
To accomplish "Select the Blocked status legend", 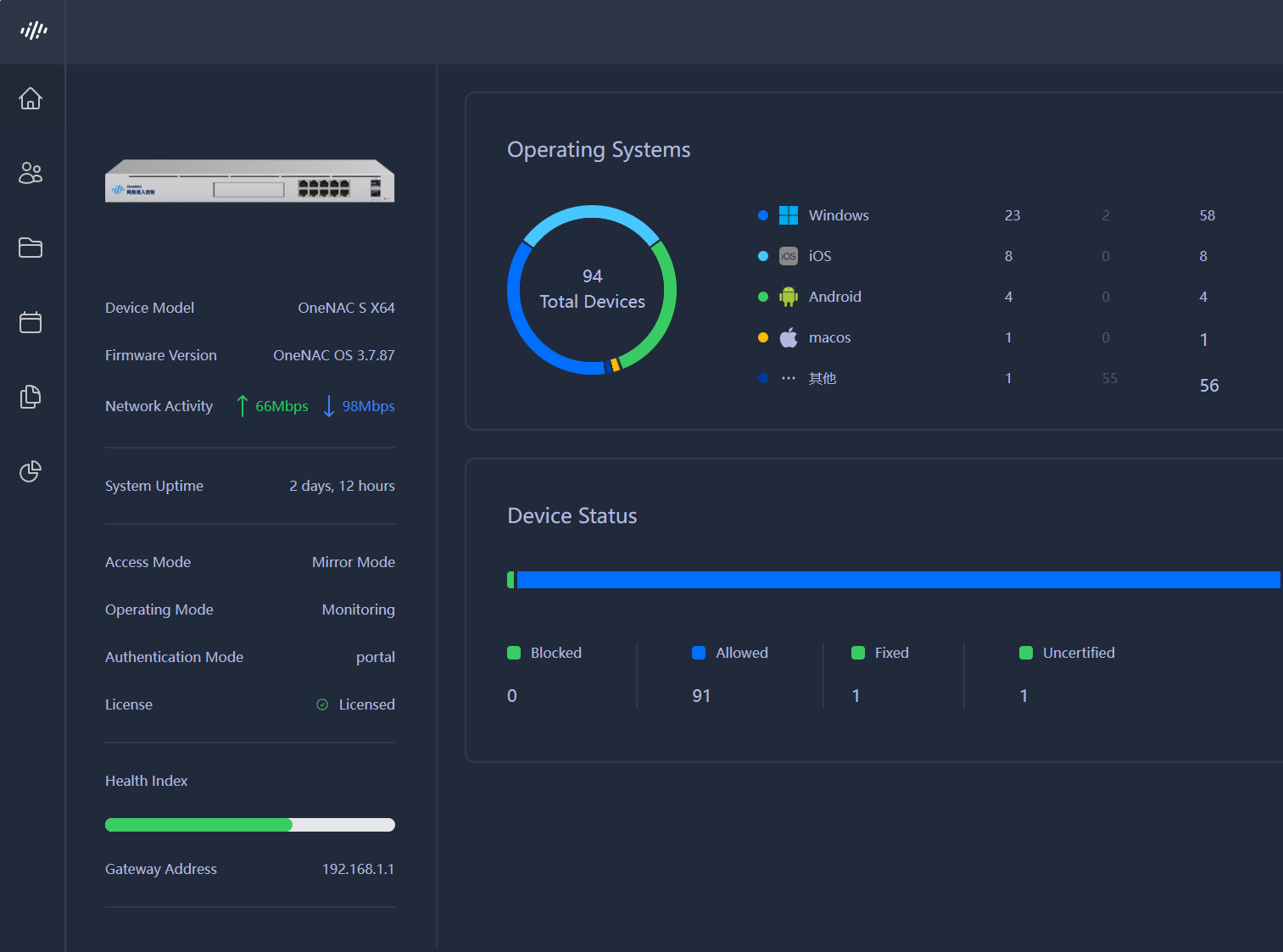I will (x=544, y=653).
